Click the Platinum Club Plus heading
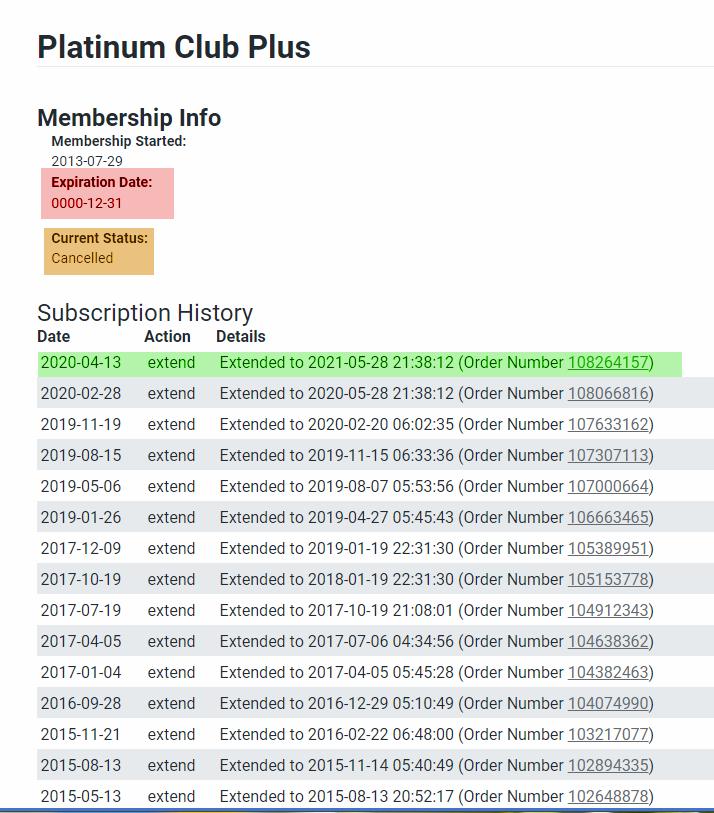 pos(174,47)
